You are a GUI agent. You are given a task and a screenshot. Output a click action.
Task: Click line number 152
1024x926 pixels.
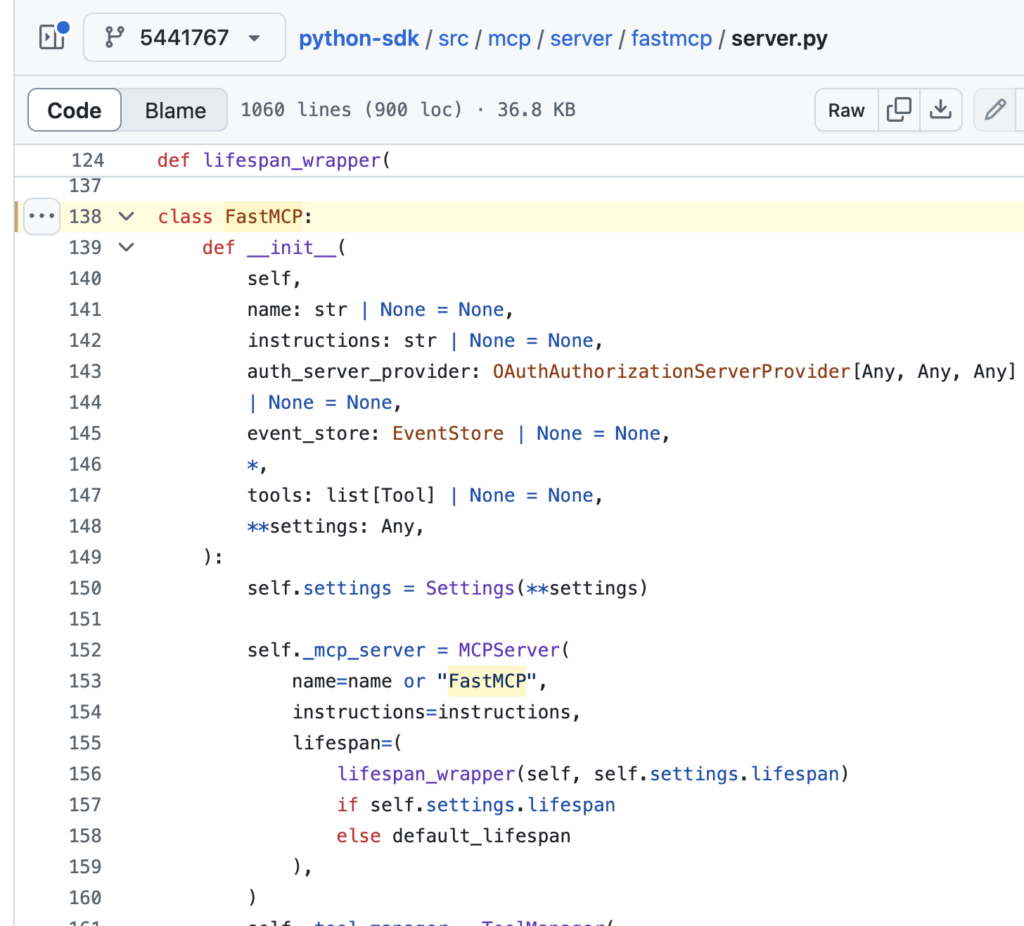pyautogui.click(x=85, y=650)
